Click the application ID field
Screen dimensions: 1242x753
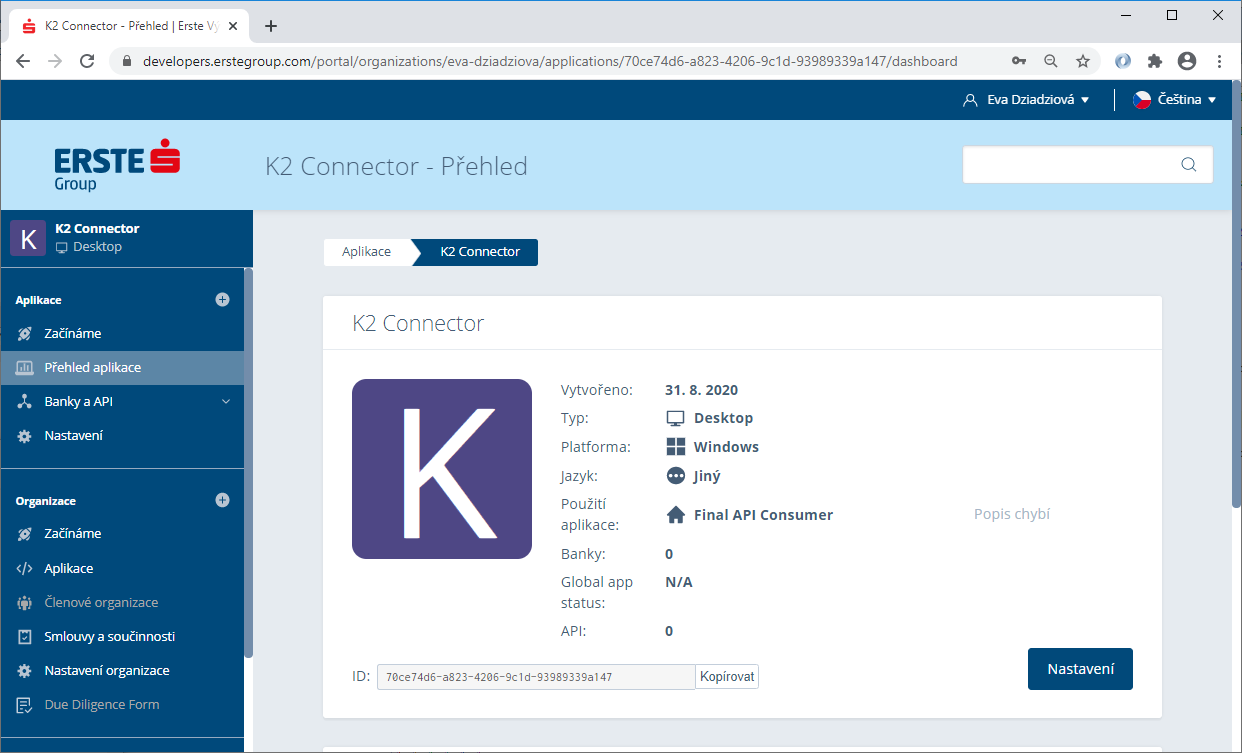[536, 677]
